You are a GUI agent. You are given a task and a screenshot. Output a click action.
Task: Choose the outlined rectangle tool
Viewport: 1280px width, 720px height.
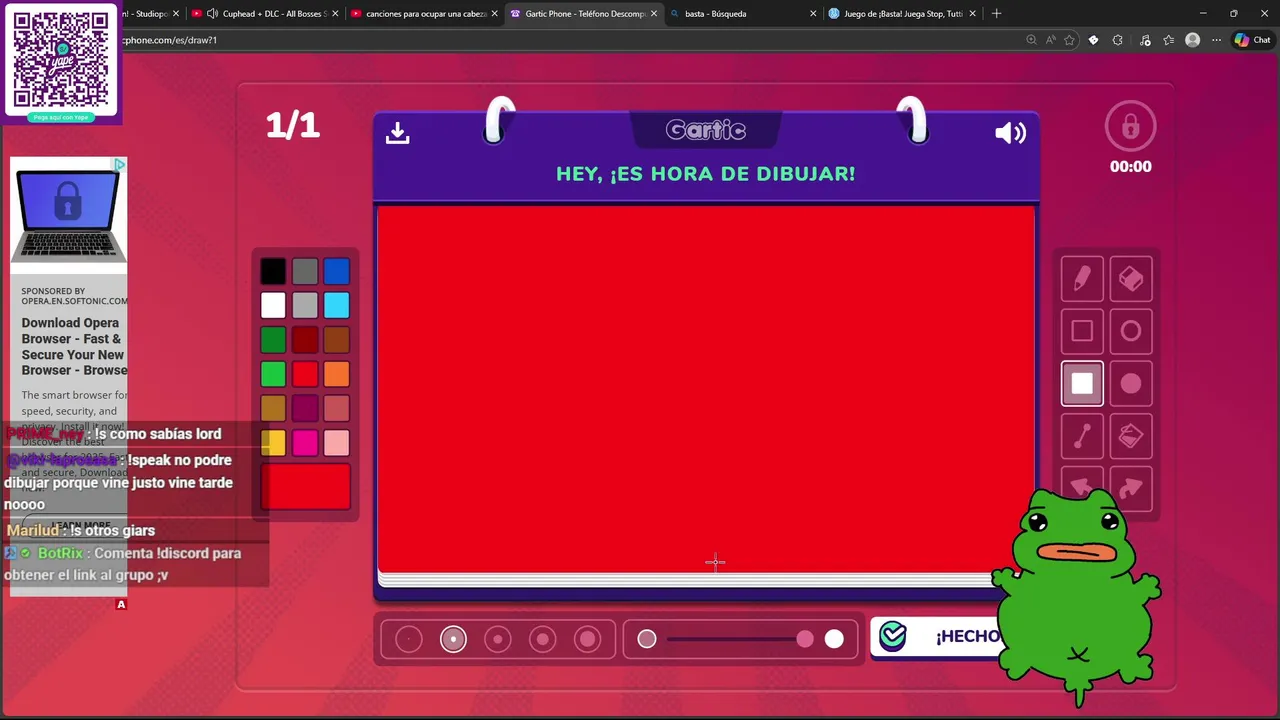1082,331
